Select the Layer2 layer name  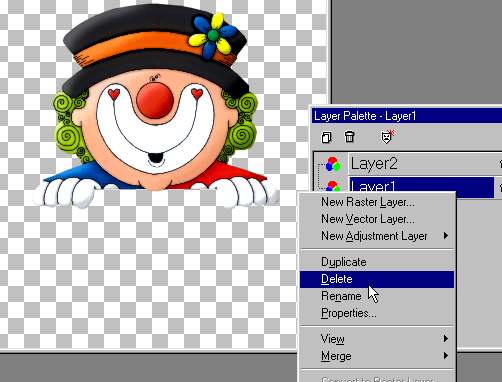click(x=374, y=163)
